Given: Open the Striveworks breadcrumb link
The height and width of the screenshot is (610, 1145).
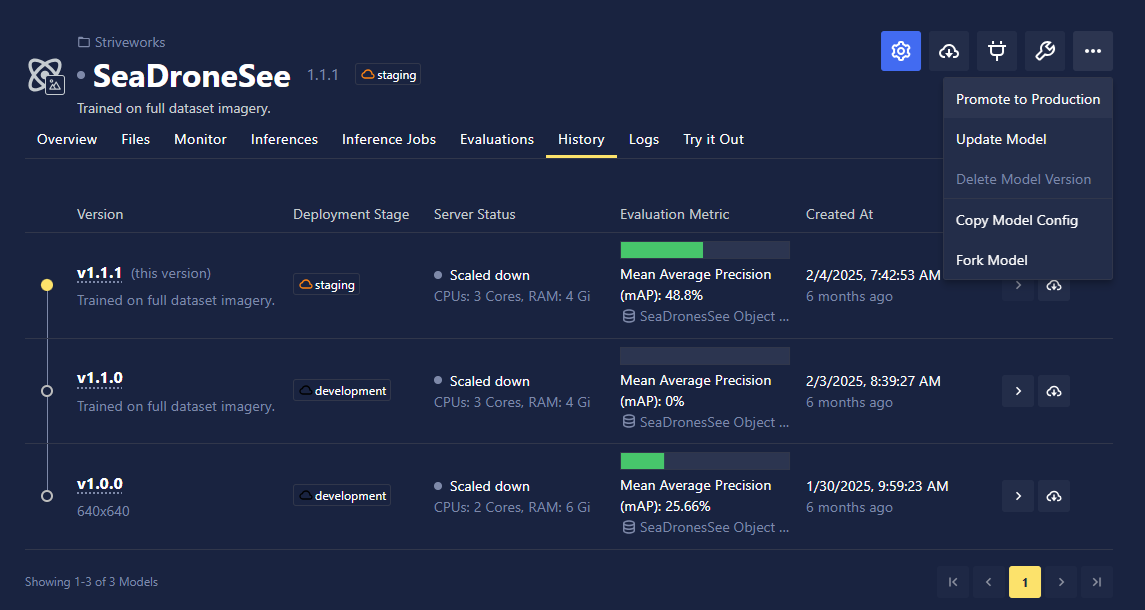Looking at the screenshot, I should [x=130, y=42].
